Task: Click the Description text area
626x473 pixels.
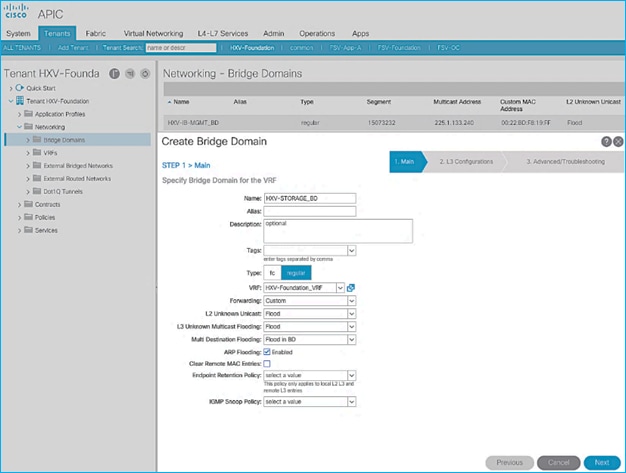Action: coord(338,231)
